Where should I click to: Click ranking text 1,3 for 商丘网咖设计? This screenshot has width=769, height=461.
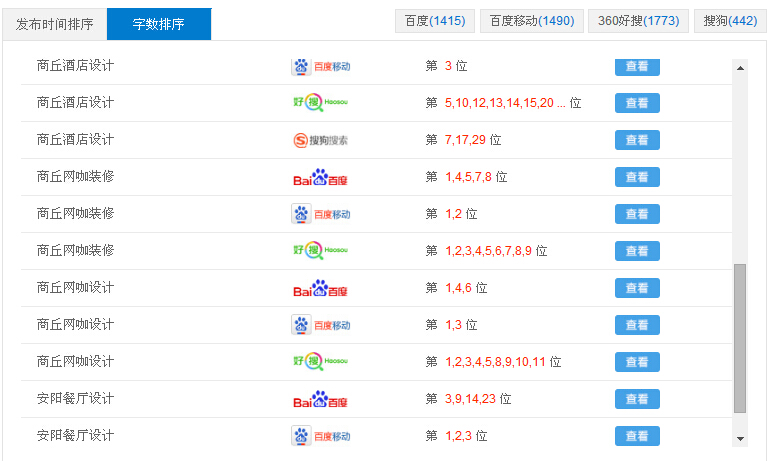pos(453,325)
